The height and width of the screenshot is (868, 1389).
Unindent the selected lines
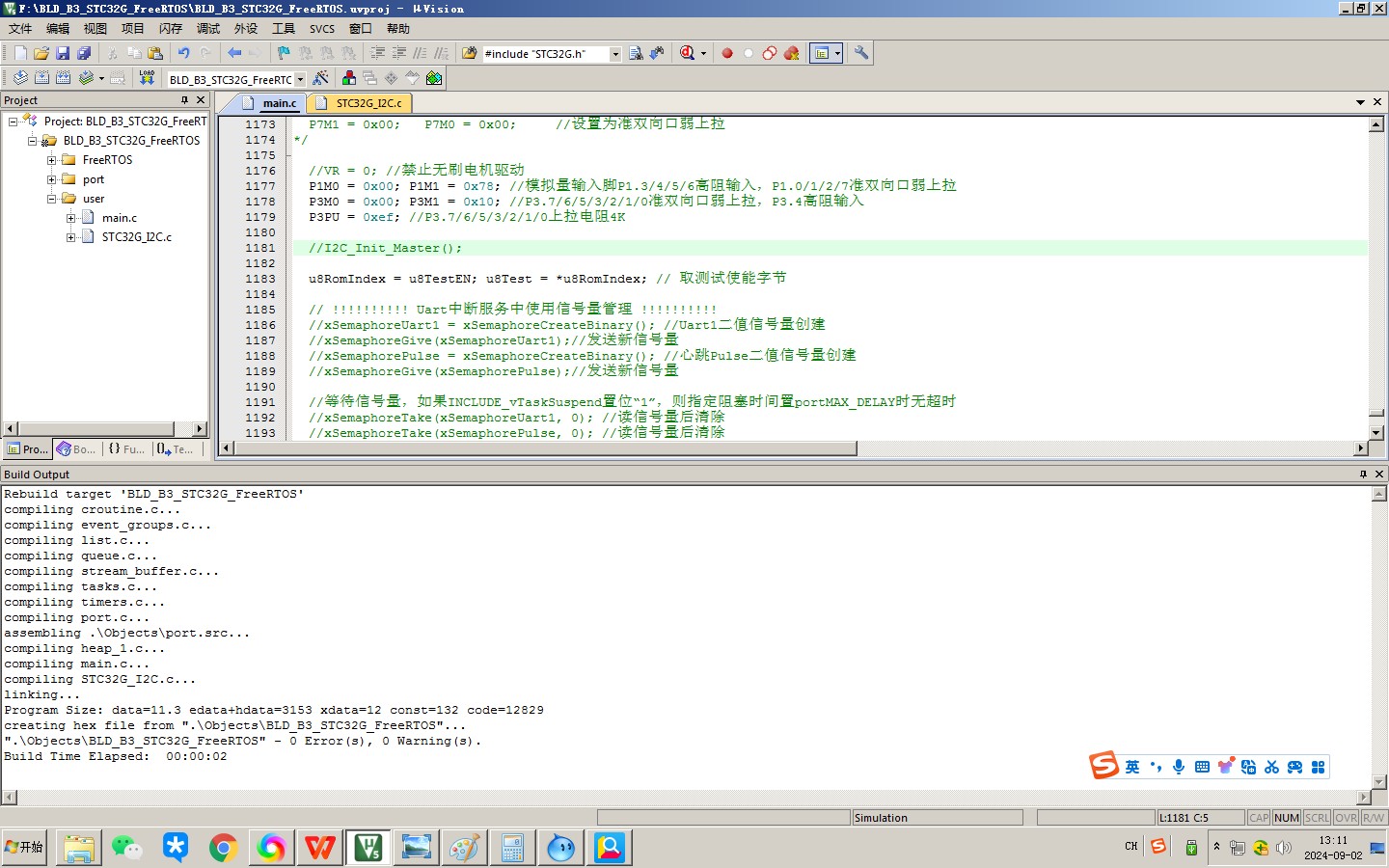pyautogui.click(x=399, y=53)
